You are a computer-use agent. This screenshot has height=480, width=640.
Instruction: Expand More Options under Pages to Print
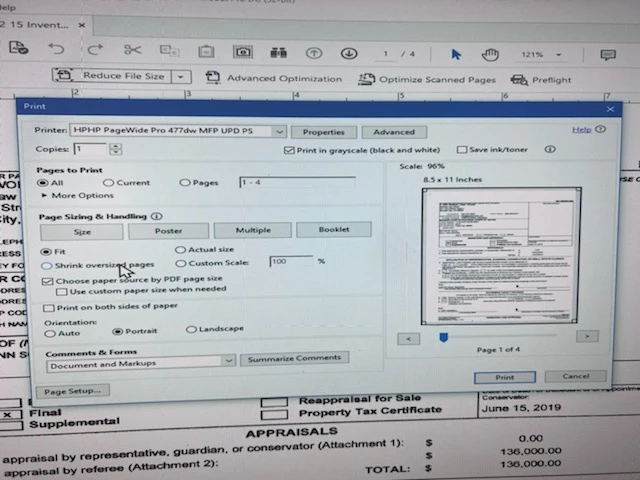[x=44, y=196]
